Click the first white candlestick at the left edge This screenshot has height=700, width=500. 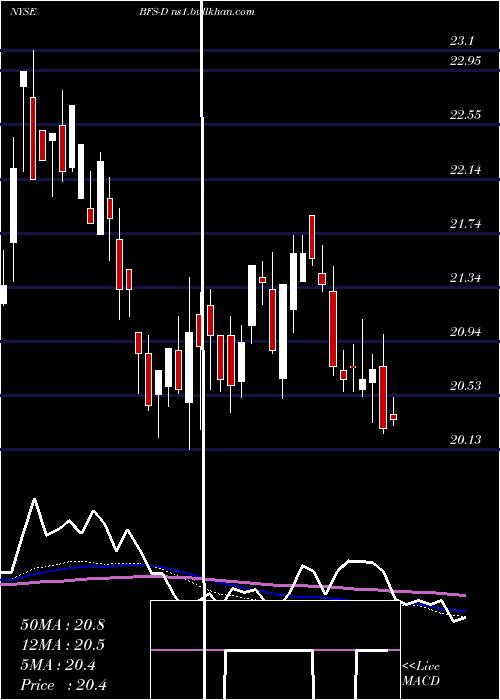[4, 295]
